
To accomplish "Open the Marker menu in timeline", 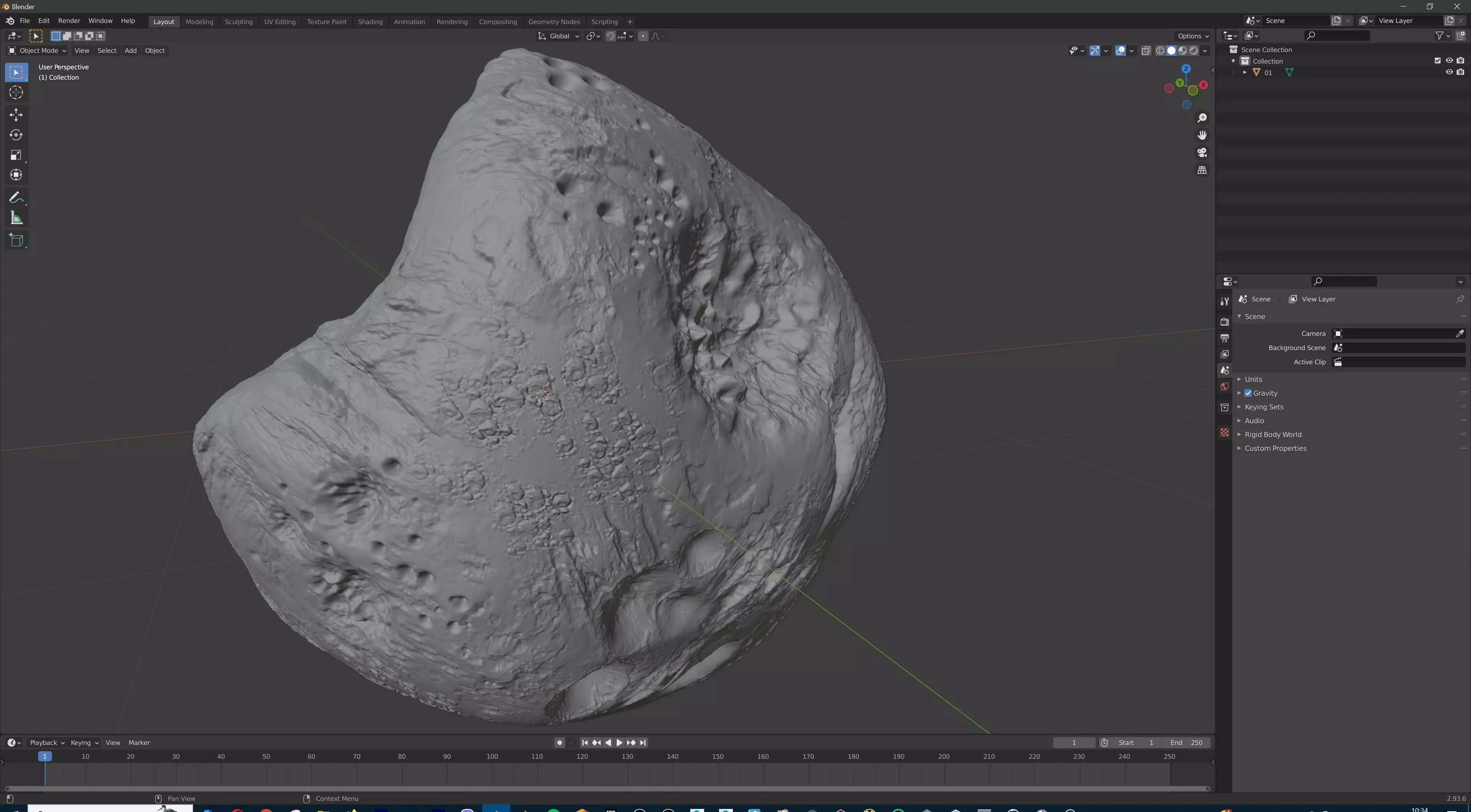I will tap(139, 742).
